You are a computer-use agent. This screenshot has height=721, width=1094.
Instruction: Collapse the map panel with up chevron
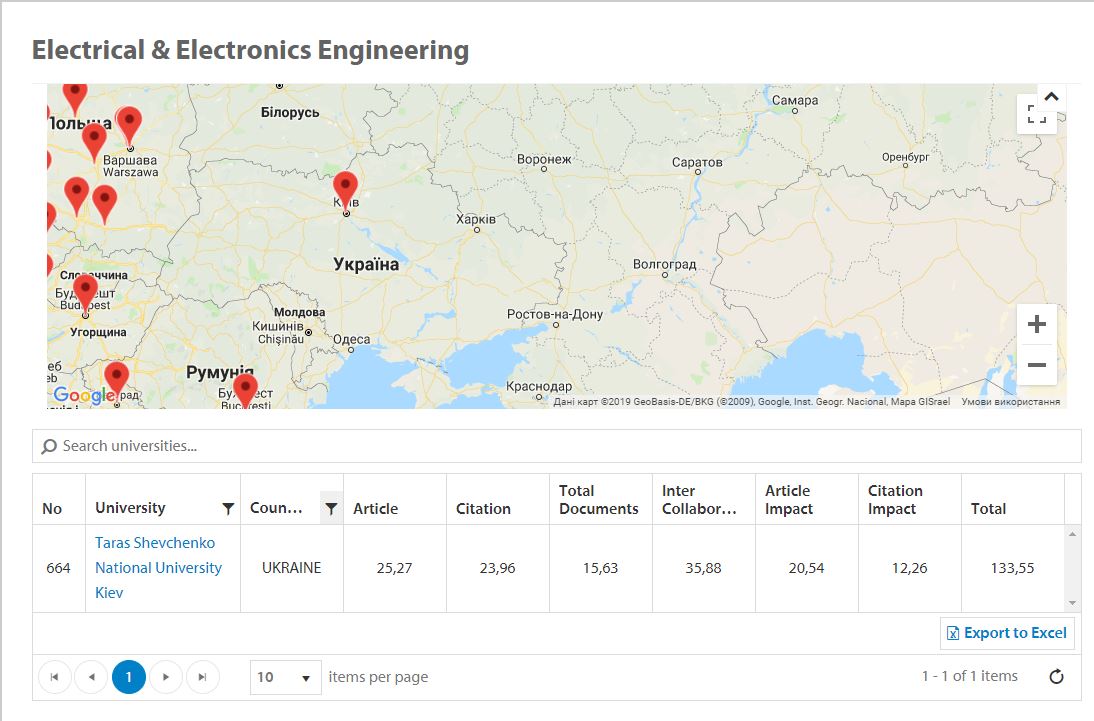[1051, 96]
